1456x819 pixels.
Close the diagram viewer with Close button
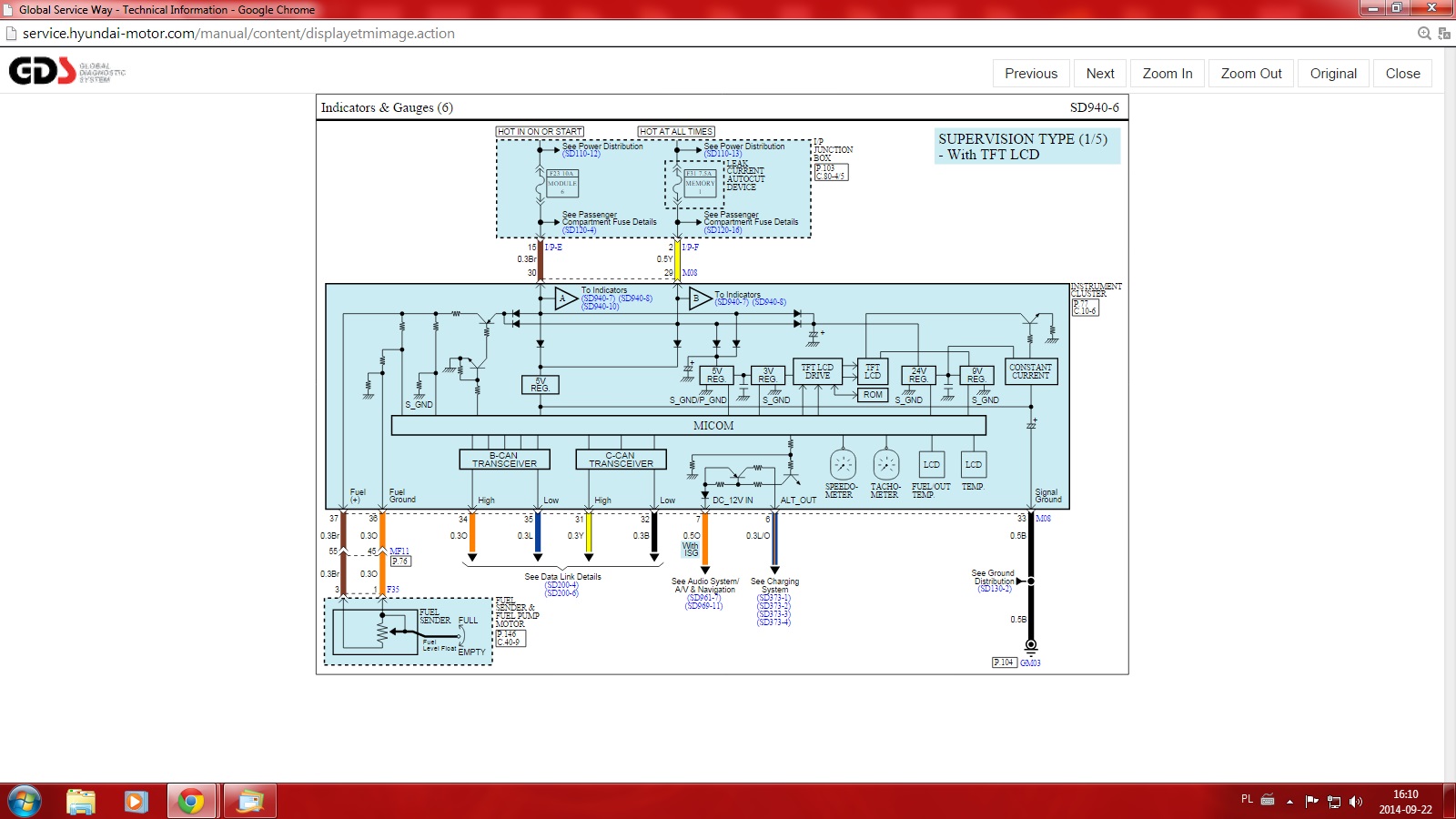pyautogui.click(x=1402, y=74)
